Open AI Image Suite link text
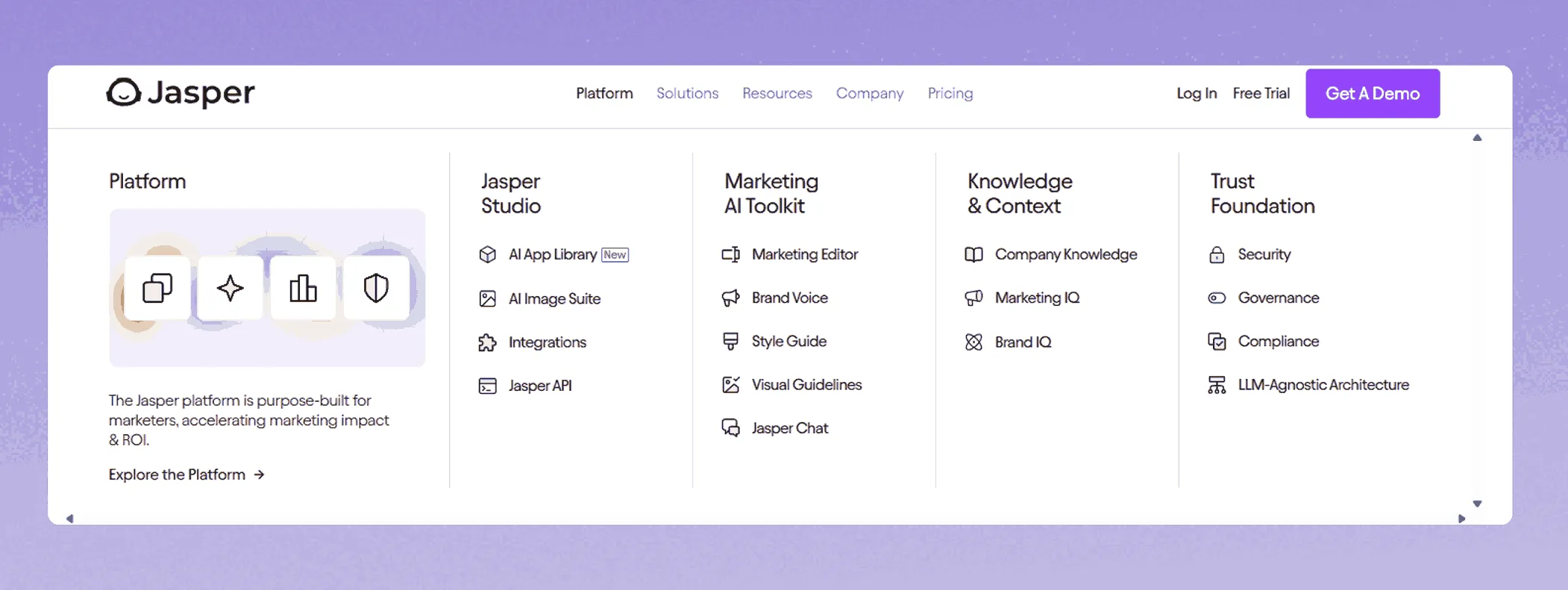This screenshot has height=590, width=1568. [x=554, y=298]
